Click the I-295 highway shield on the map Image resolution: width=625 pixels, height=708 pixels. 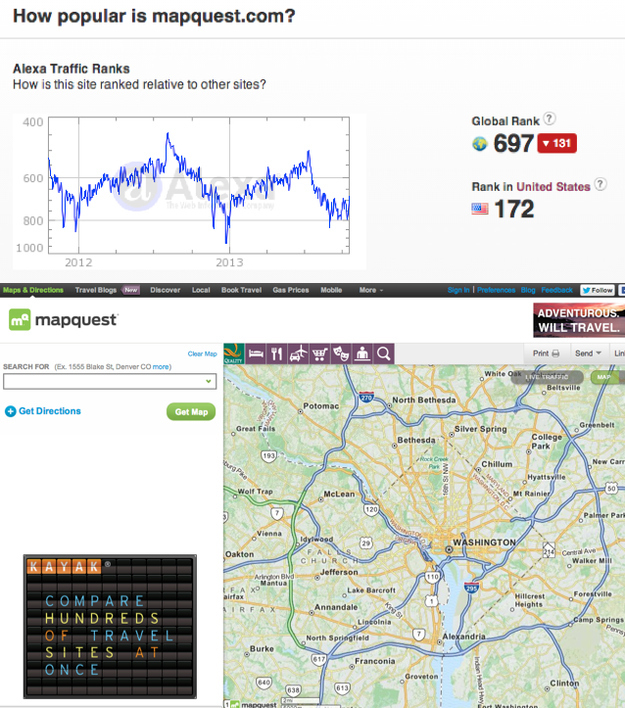pos(471,588)
